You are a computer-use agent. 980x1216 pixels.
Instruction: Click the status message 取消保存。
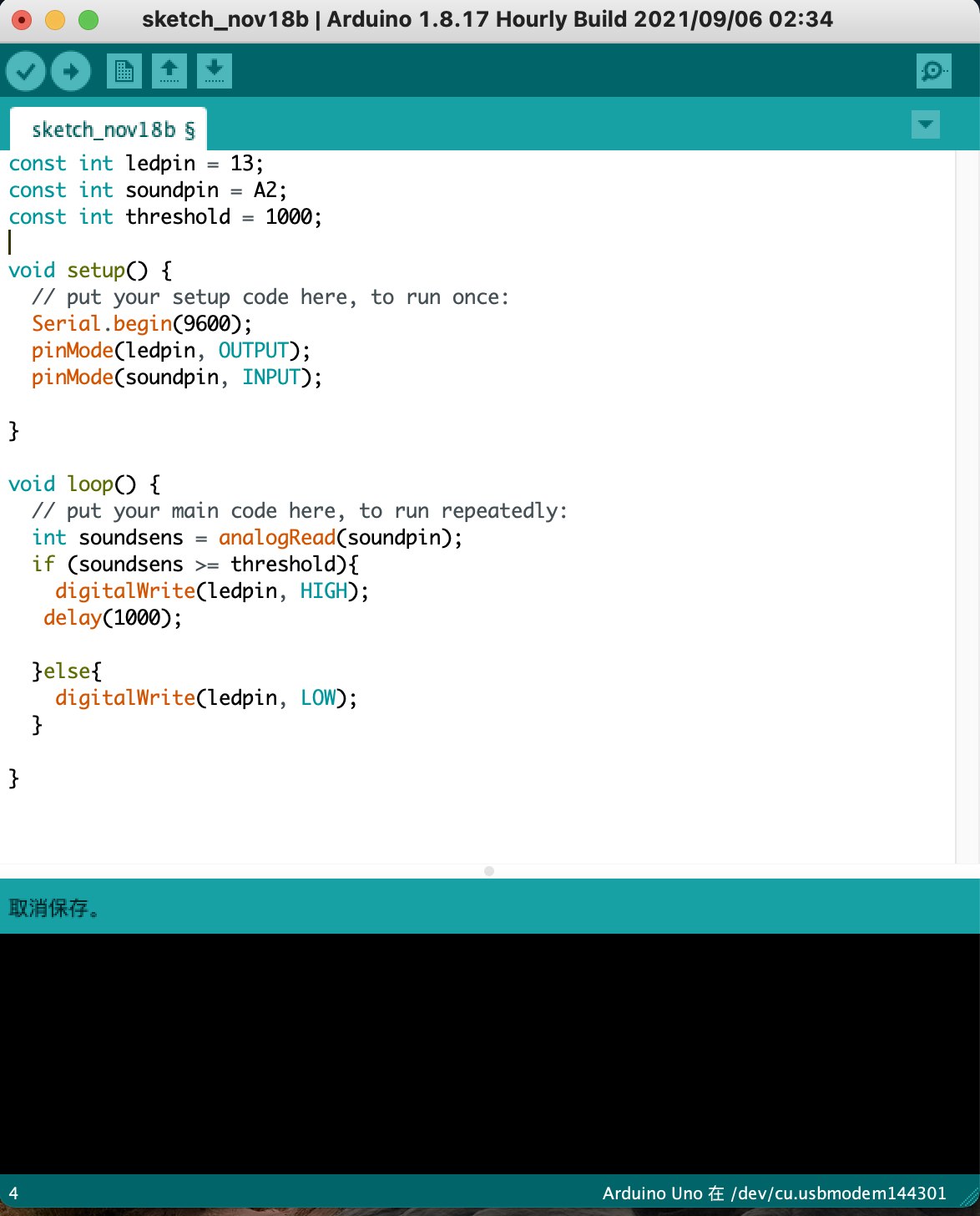tap(54, 908)
